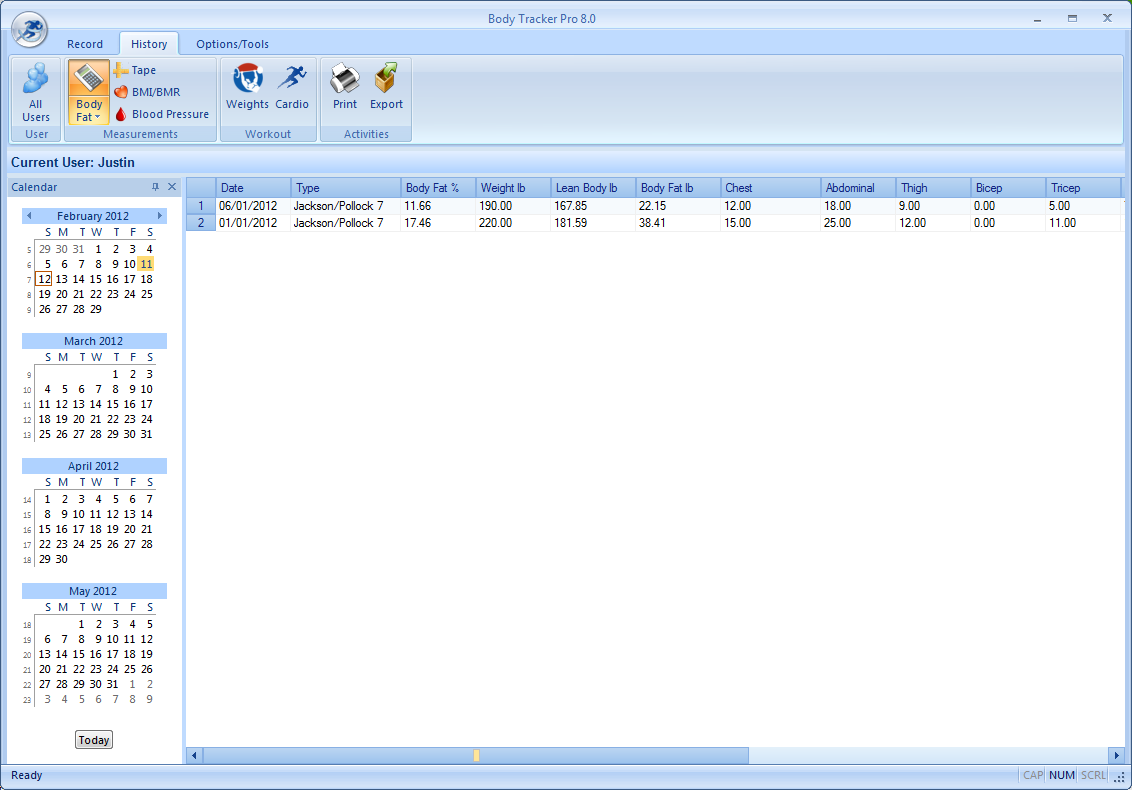Sort by Body Fat lb column
This screenshot has width=1132, height=790.
679,188
